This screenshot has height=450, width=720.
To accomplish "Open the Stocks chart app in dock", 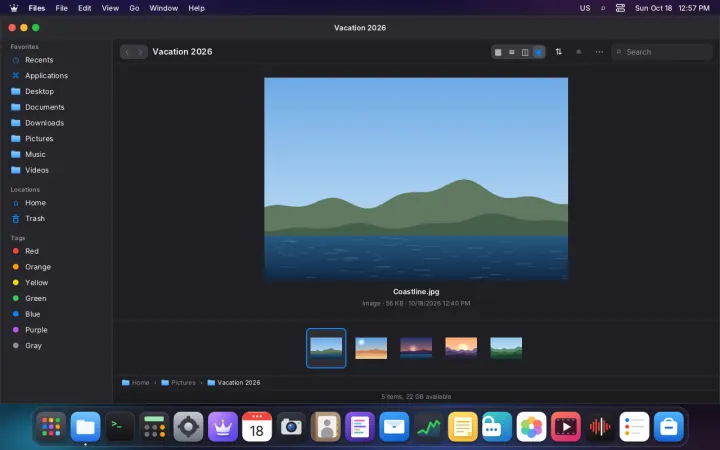I will tap(428, 427).
